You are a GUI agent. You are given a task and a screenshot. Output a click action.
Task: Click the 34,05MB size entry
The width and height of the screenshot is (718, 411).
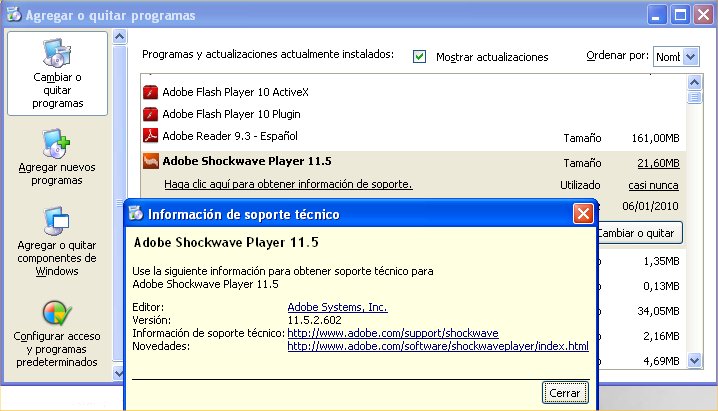[658, 311]
